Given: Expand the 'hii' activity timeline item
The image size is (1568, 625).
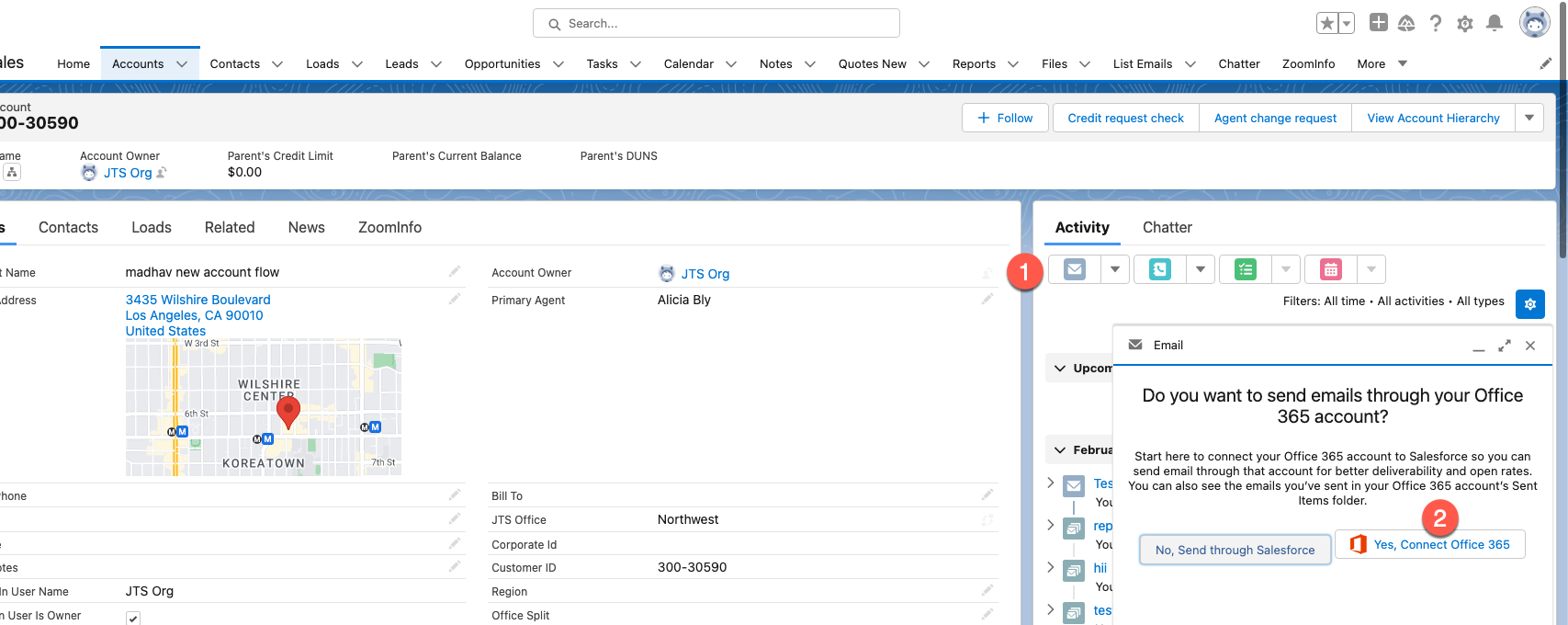Looking at the screenshot, I should pyautogui.click(x=1051, y=567).
